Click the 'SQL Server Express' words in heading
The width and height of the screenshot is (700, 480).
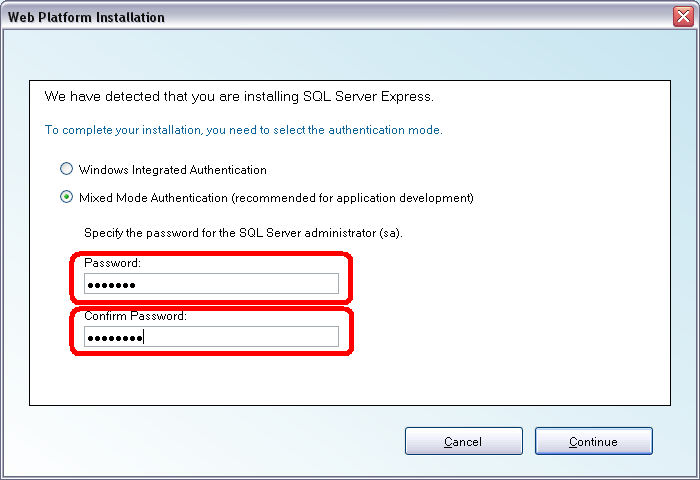click(367, 96)
